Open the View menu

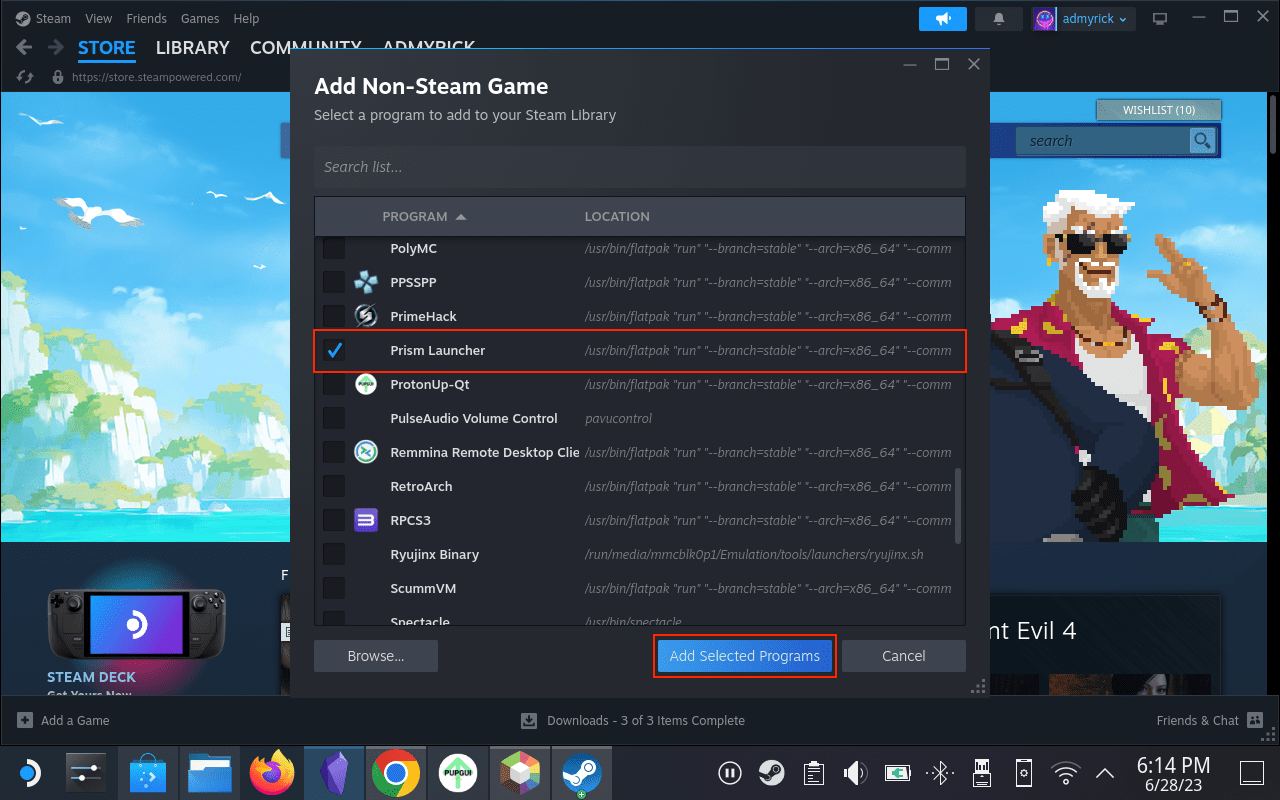click(x=98, y=18)
